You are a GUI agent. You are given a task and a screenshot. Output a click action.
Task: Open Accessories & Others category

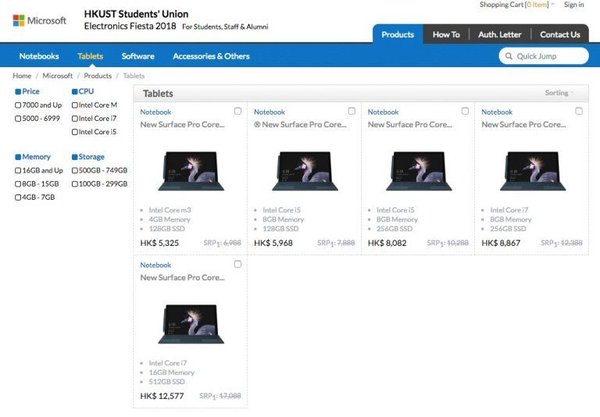[x=211, y=56]
